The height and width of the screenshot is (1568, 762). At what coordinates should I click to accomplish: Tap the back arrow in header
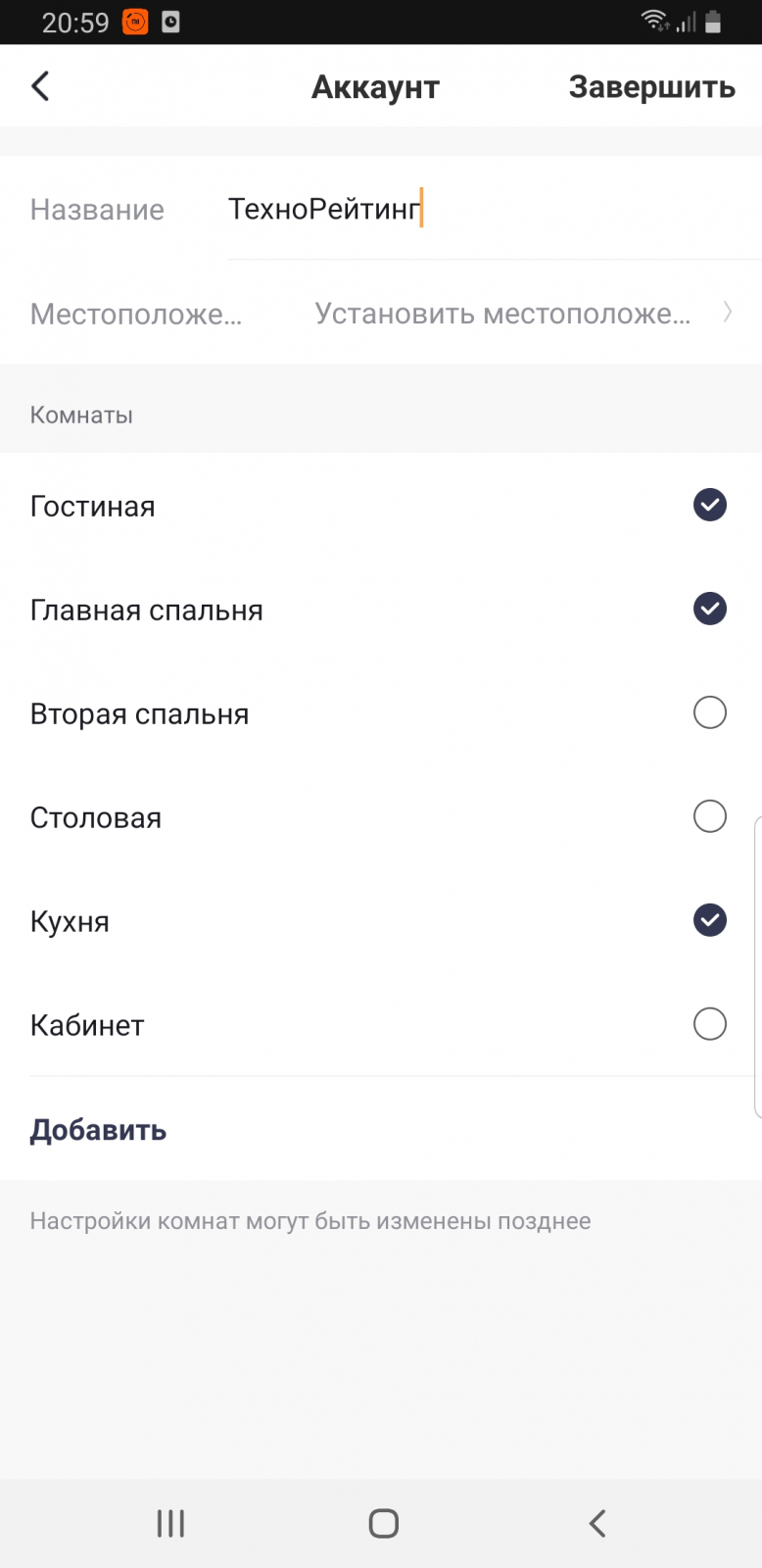tap(40, 86)
